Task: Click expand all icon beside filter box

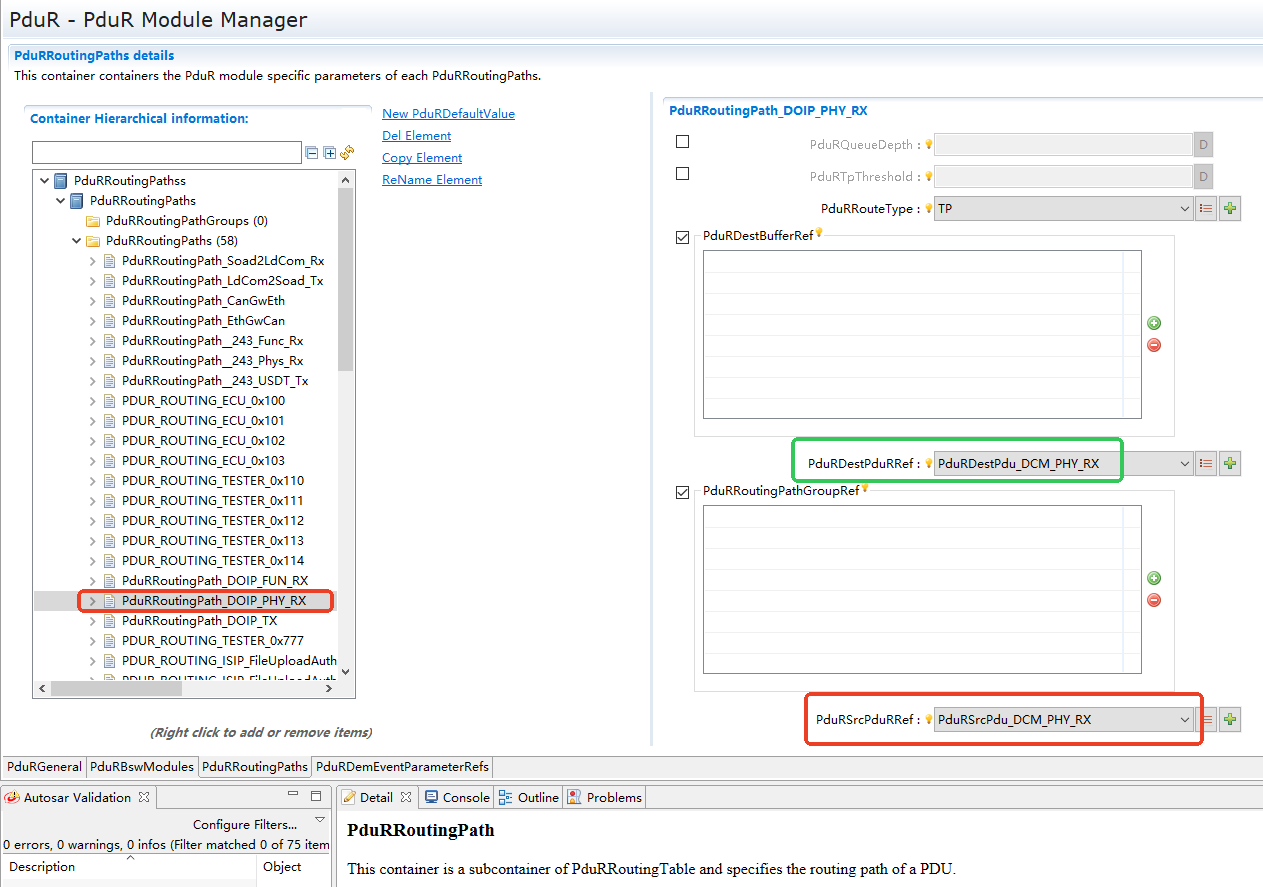Action: tap(329, 153)
